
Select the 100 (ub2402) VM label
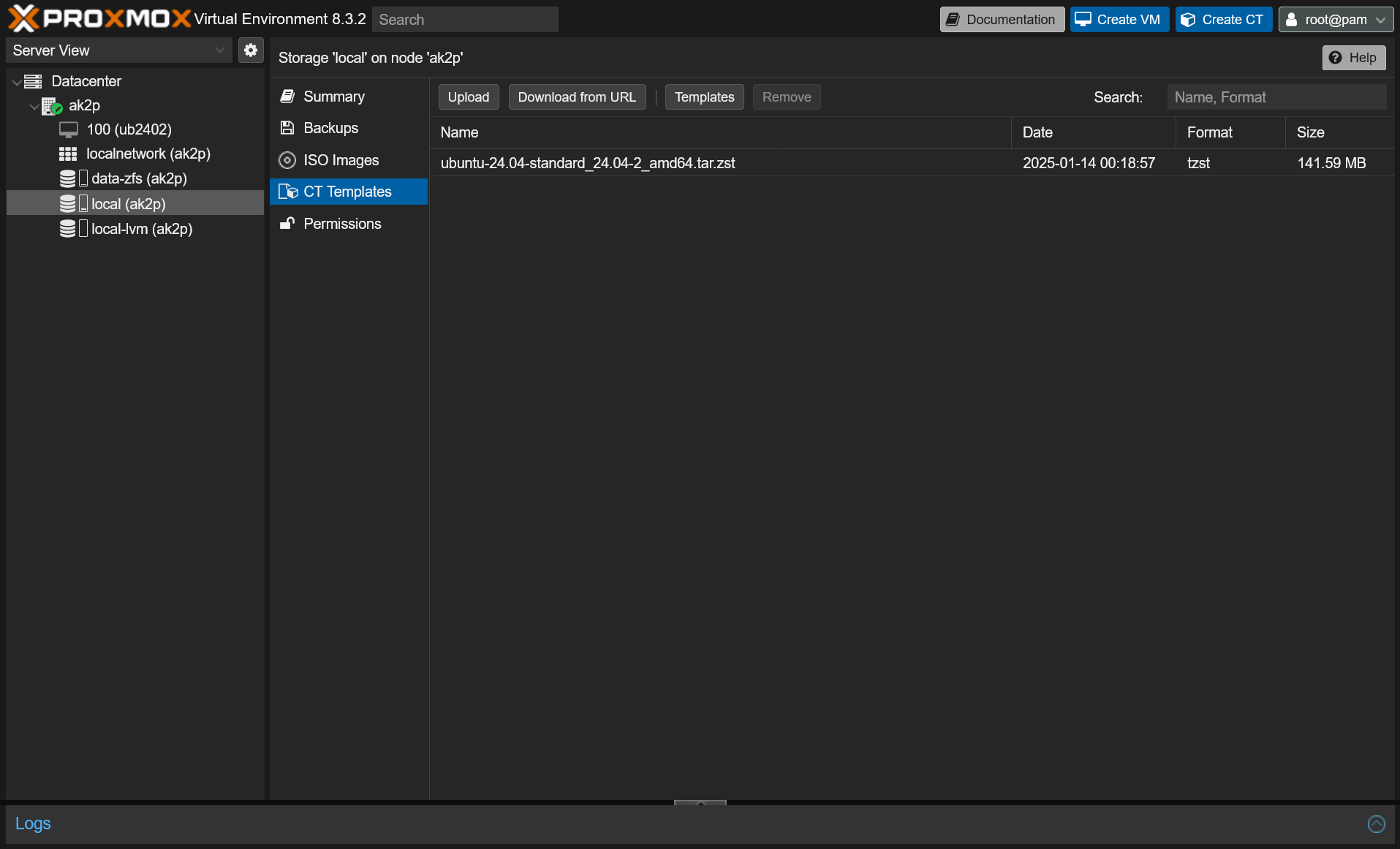(129, 129)
